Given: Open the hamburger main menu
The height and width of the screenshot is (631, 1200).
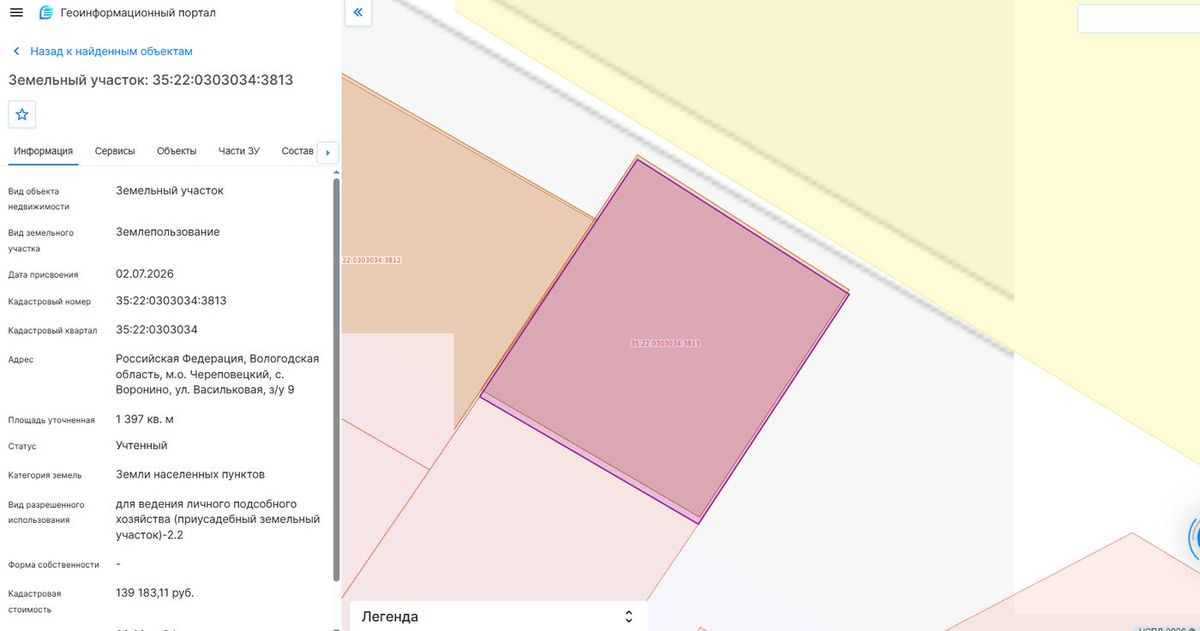Looking at the screenshot, I should tap(16, 12).
